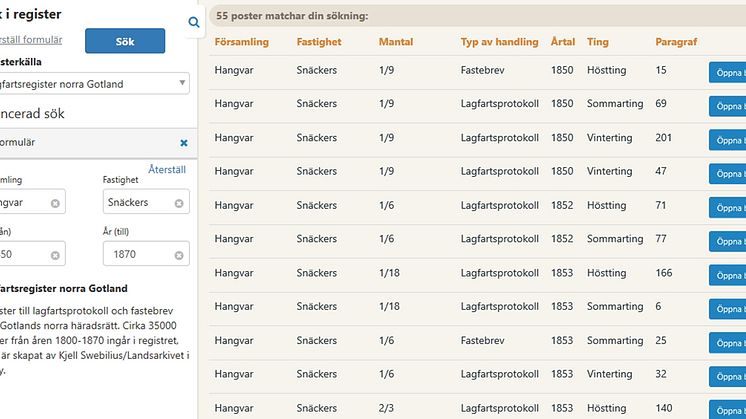
Task: Click Lagfartsprotokoll in the paragraph 69 row
Action: pos(500,104)
